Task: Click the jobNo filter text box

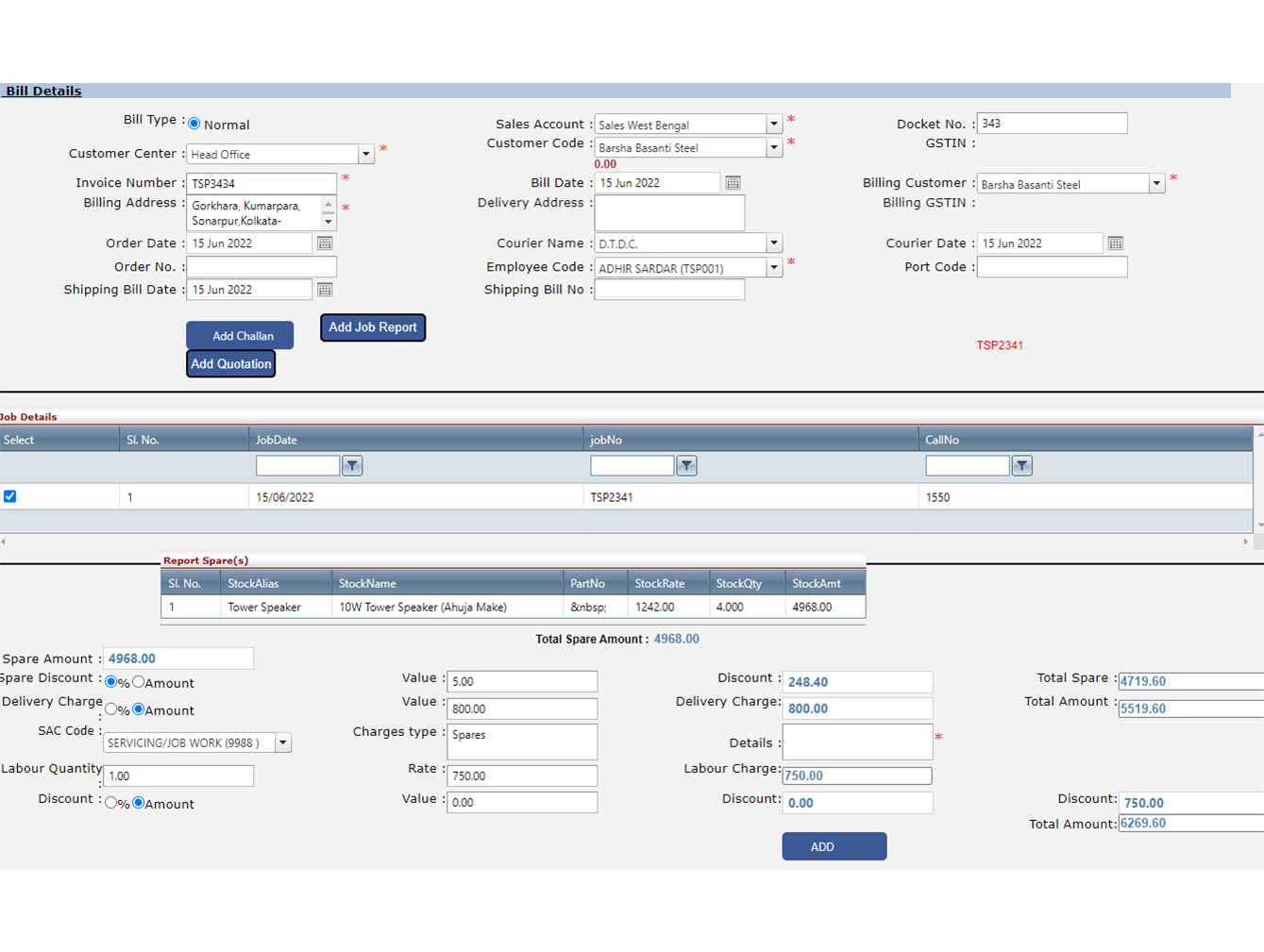Action: coord(632,465)
